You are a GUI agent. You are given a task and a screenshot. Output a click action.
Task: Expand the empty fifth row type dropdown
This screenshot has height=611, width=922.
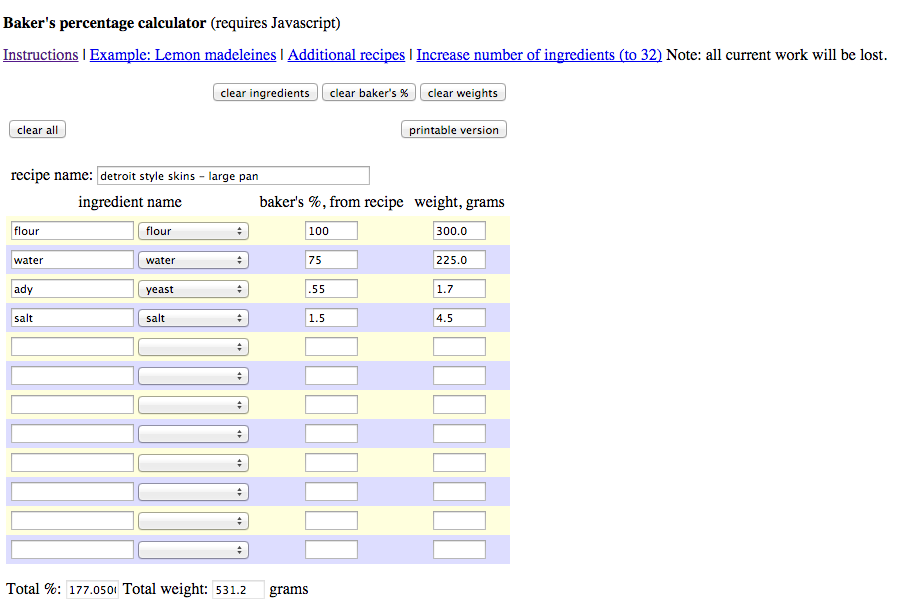(x=193, y=347)
